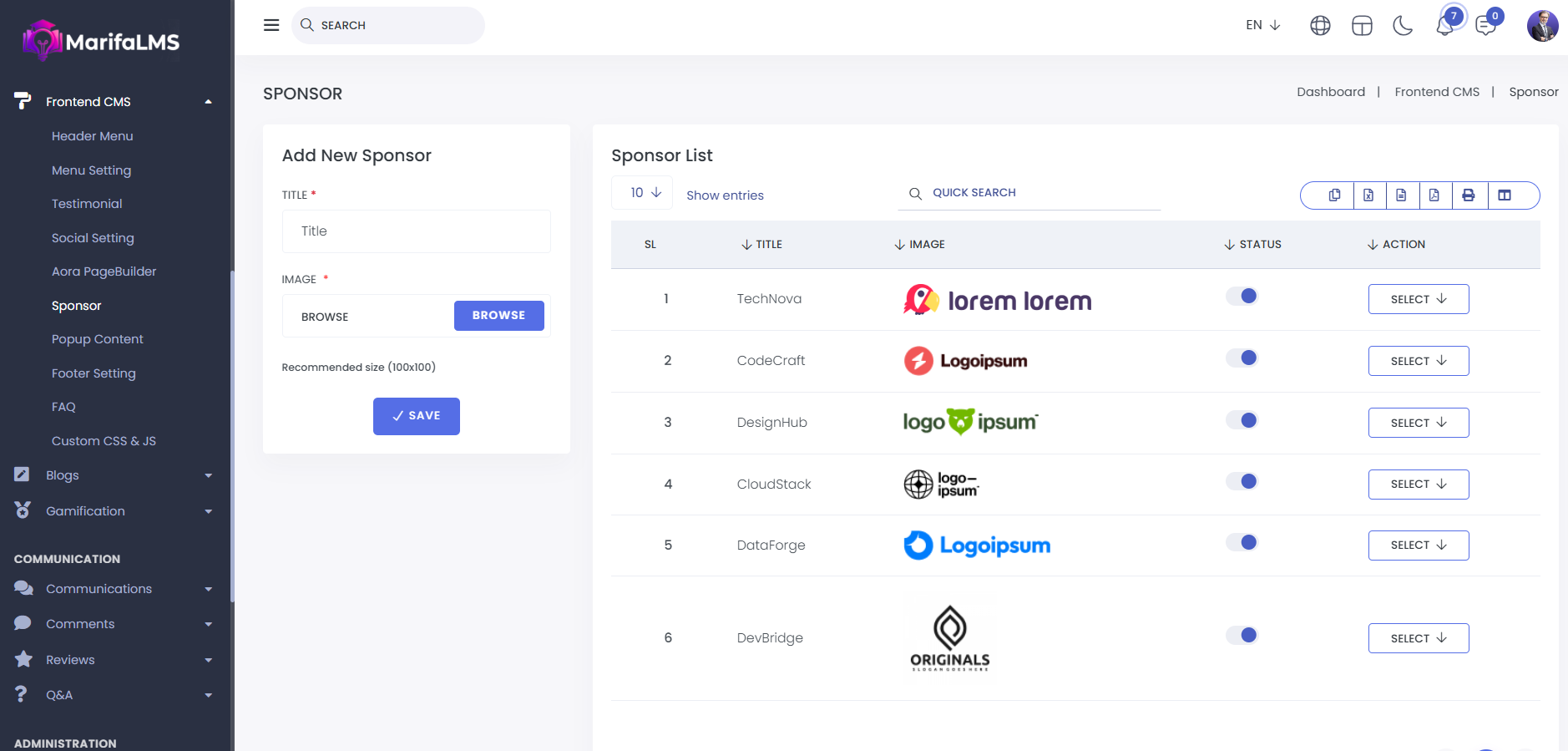1568x751 pixels.
Task: Switch off DevBridge status toggle
Action: [1242, 636]
